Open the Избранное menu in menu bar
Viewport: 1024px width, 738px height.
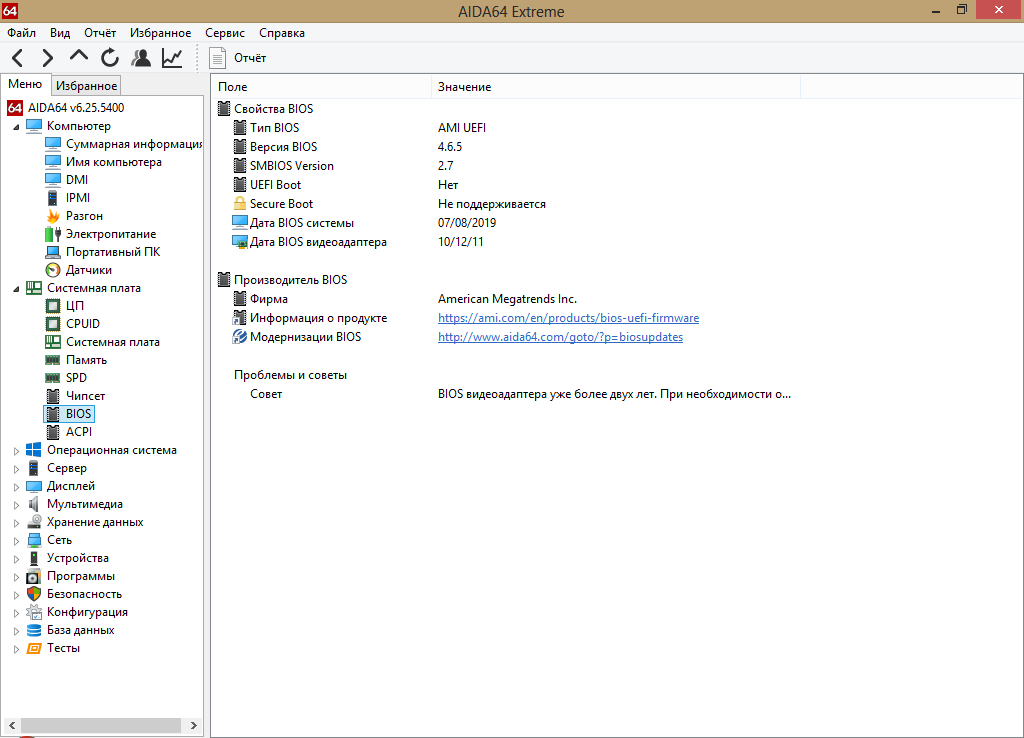(x=161, y=33)
